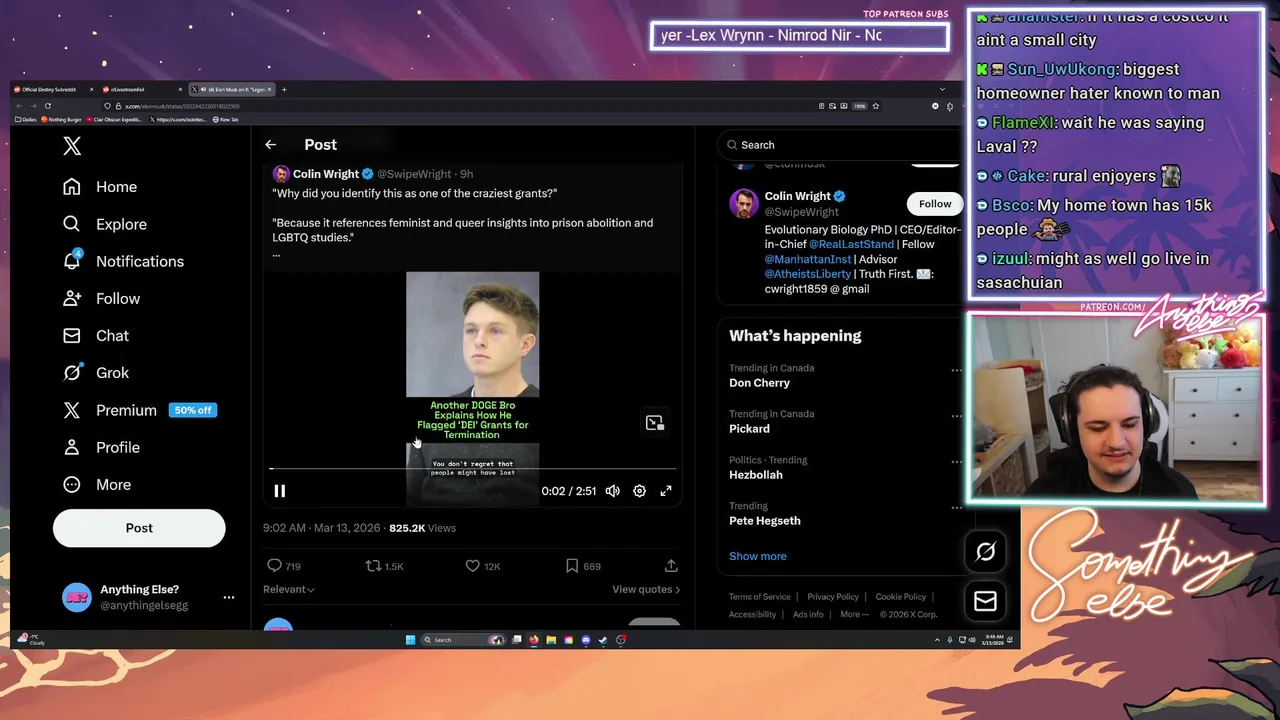Image resolution: width=1280 pixels, height=720 pixels.
Task: Open Steam from the taskbar
Action: pyautogui.click(x=603, y=640)
